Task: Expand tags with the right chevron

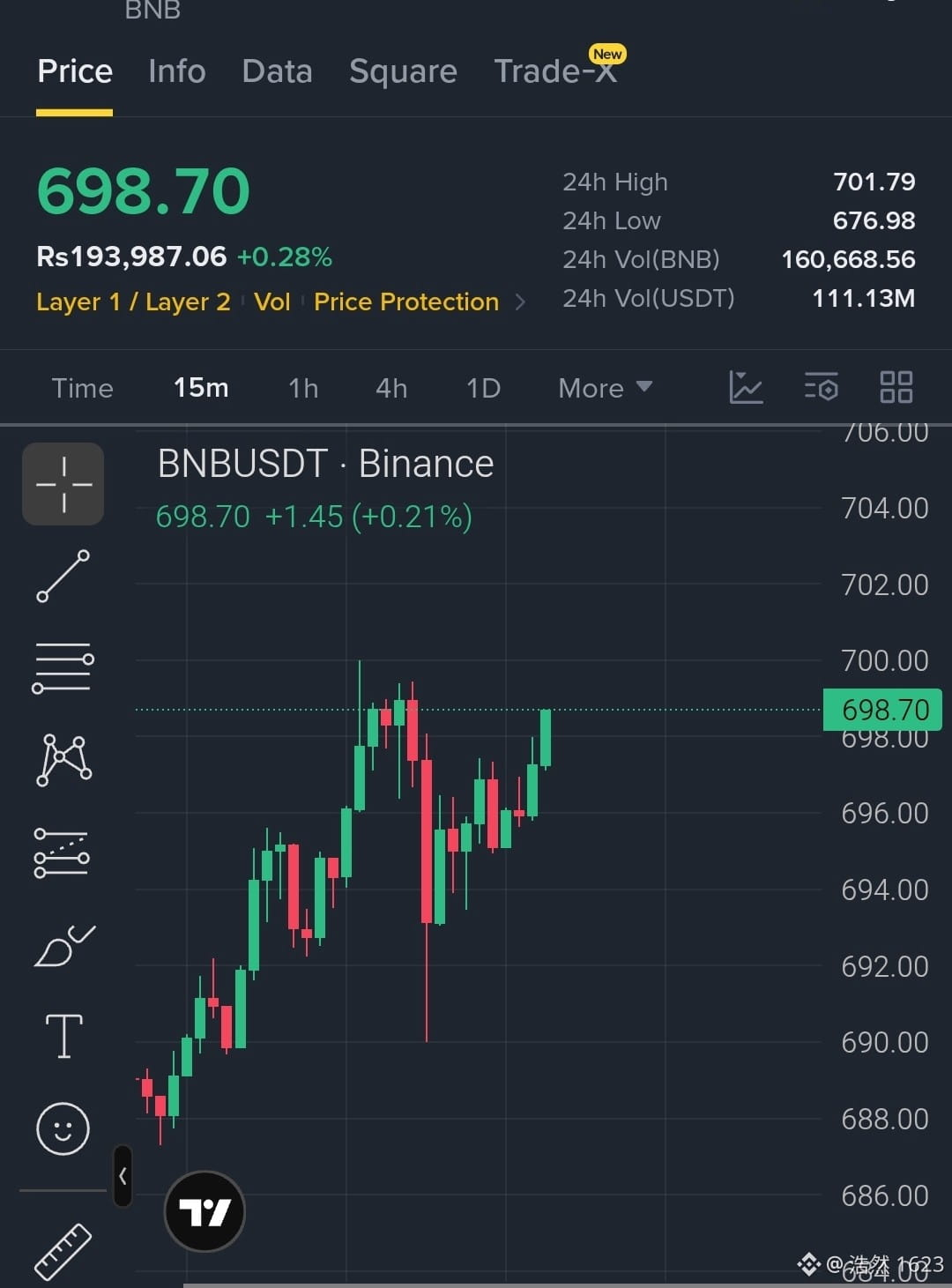Action: (x=520, y=302)
